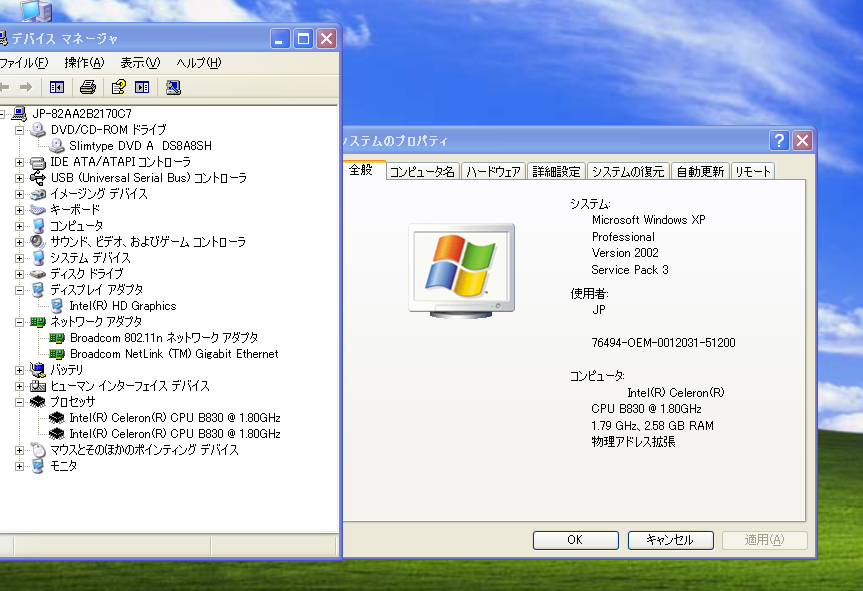Click the USB controller category icon
Viewport: 863px width, 591px height.
coord(37,178)
